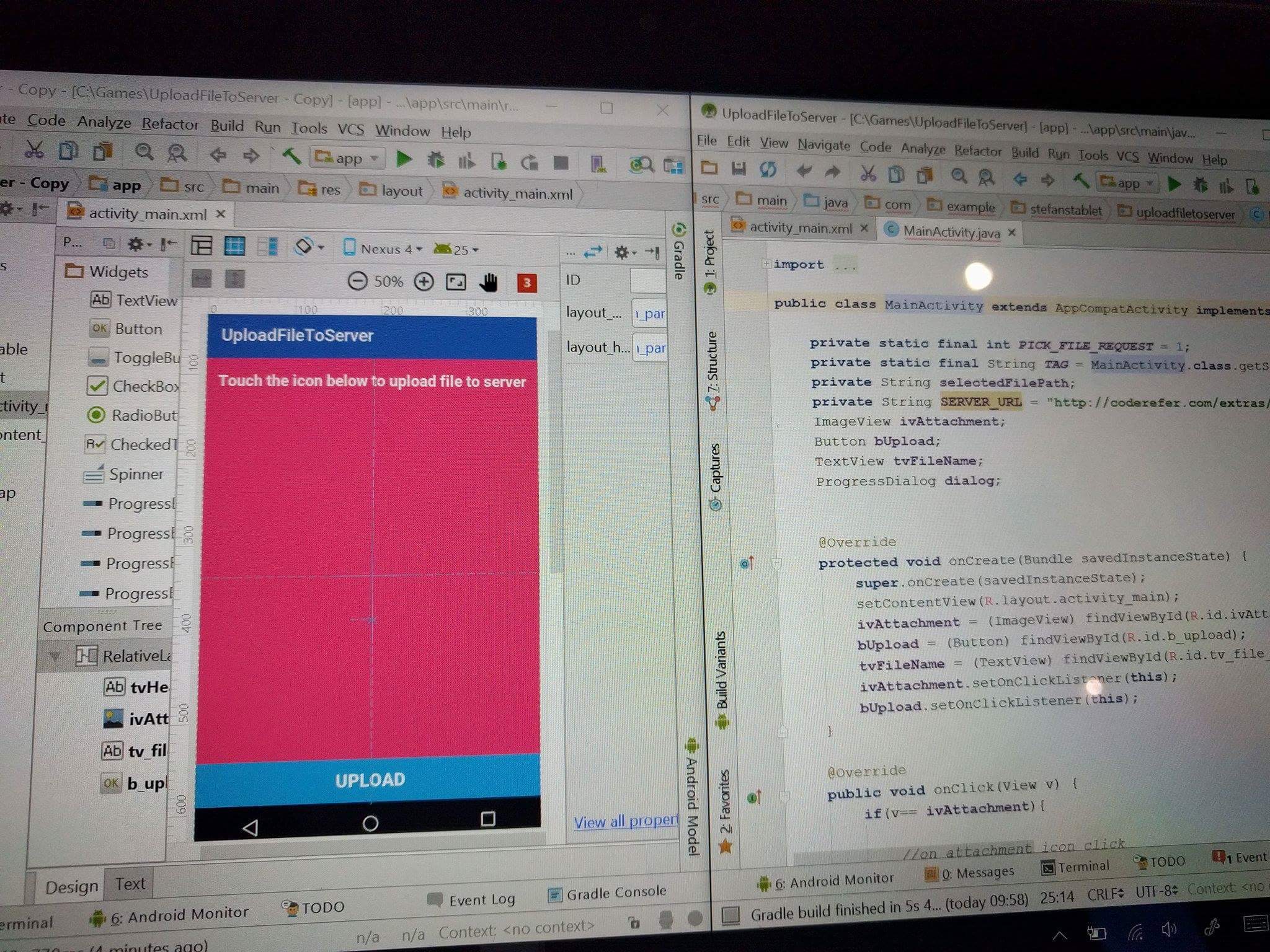
Task: Click the Save All icon in right window
Action: (x=739, y=168)
